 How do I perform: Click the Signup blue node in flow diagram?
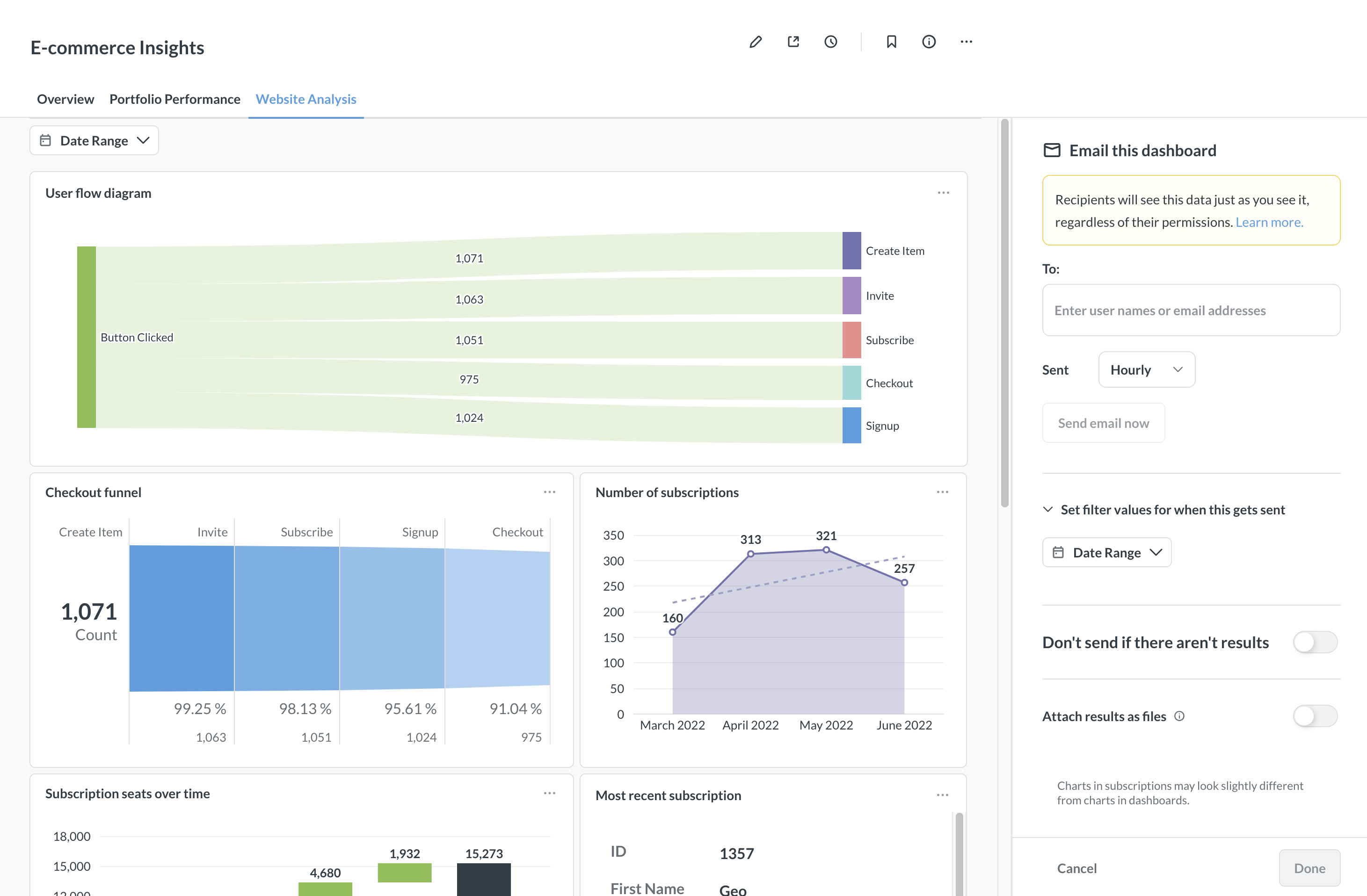(852, 426)
